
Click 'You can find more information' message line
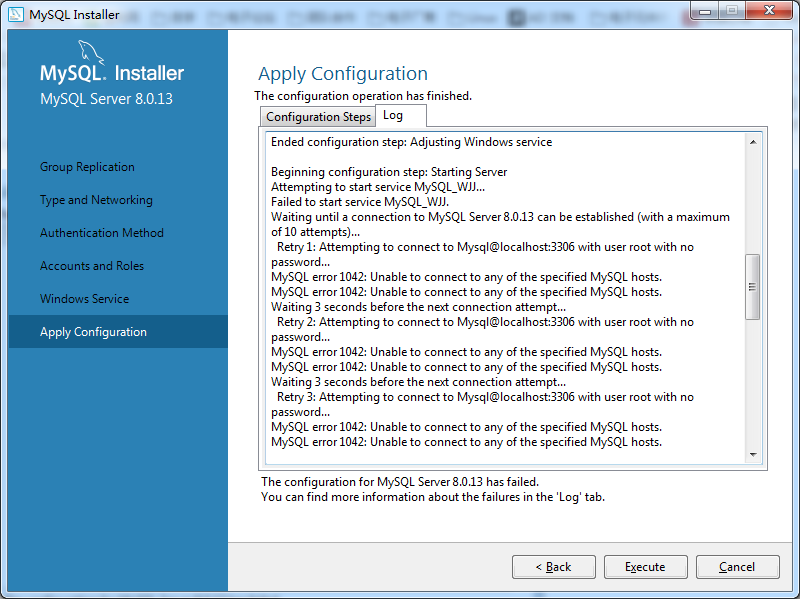(x=433, y=497)
